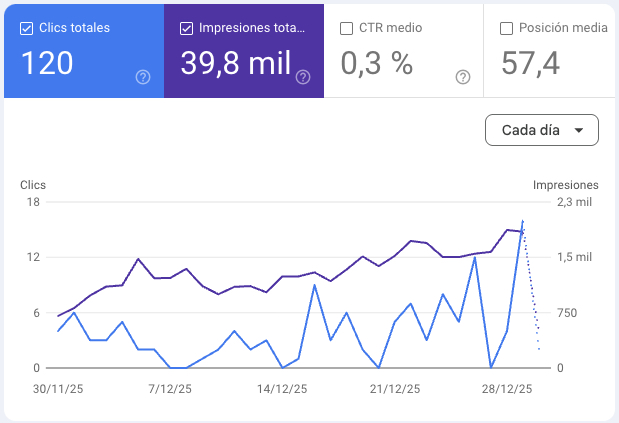Uncheck the Impresiones totales checkbox
The image size is (619, 423).
point(187,28)
